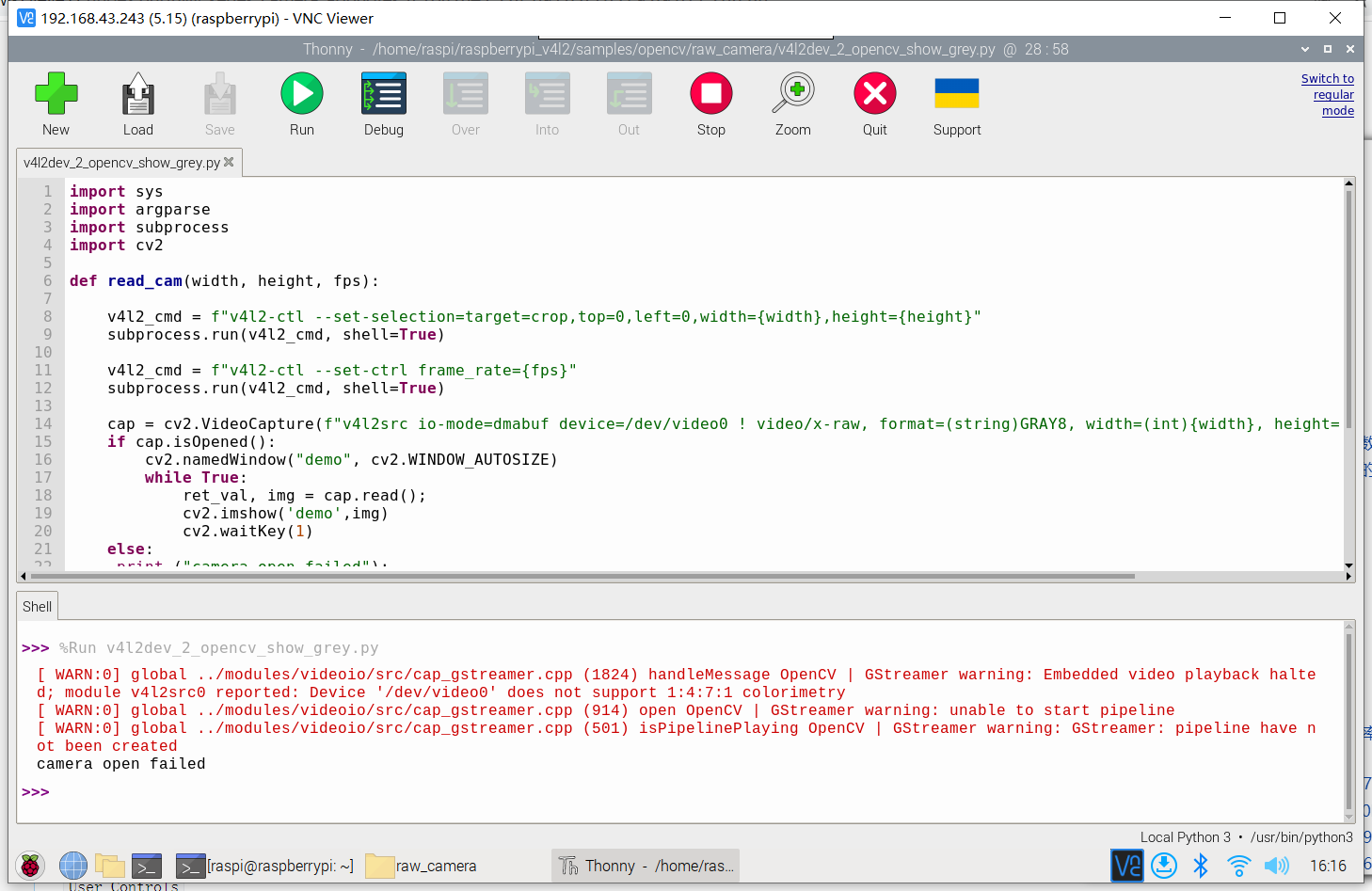
Task: Click the Switch to regular mode link
Action: point(1328,95)
